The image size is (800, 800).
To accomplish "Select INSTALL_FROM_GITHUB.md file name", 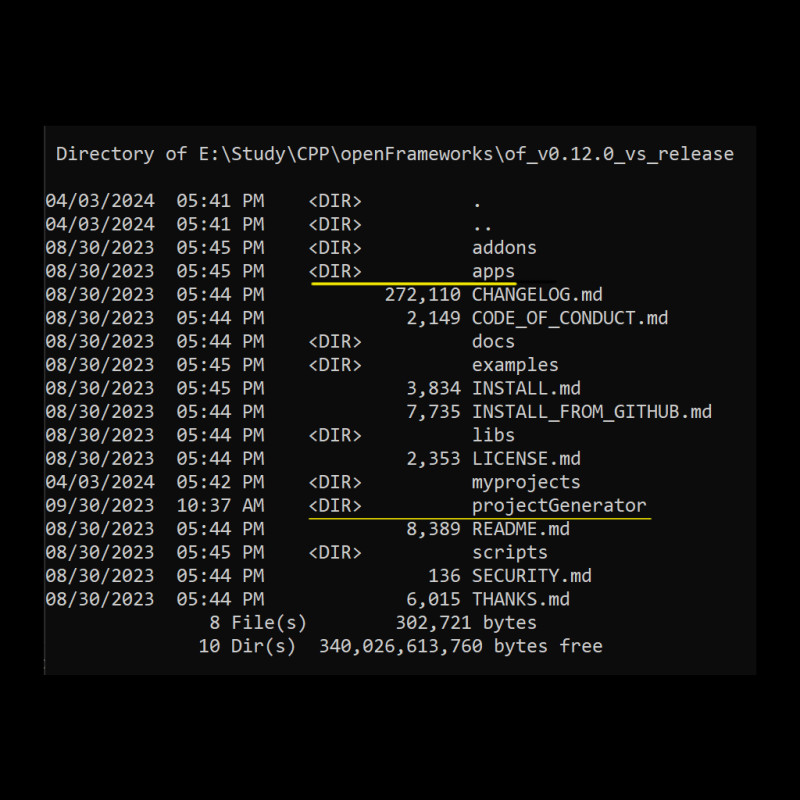I will pyautogui.click(x=592, y=412).
